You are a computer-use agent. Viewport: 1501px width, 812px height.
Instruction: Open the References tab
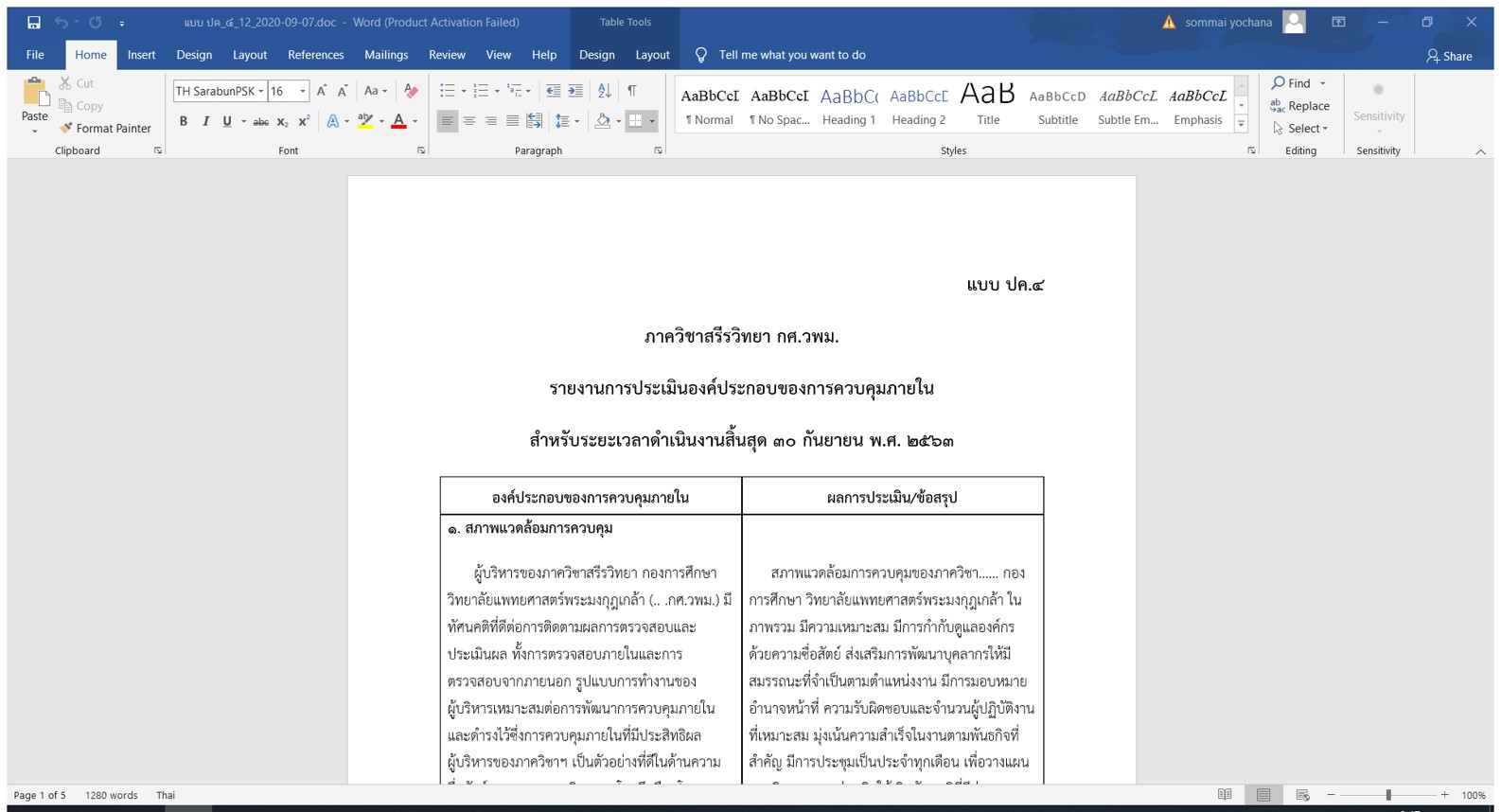[315, 55]
